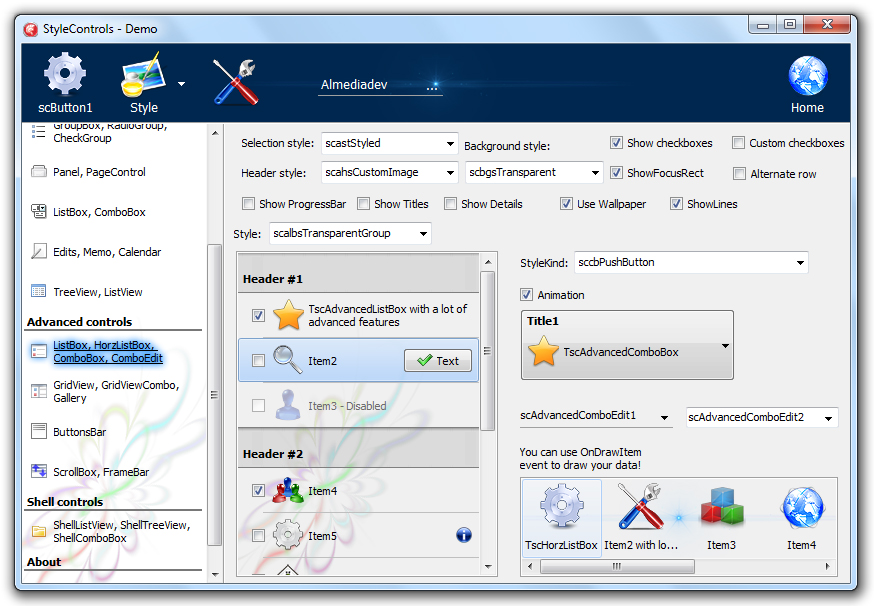Open Background style scbgsTransparent dropdown

click(x=534, y=173)
